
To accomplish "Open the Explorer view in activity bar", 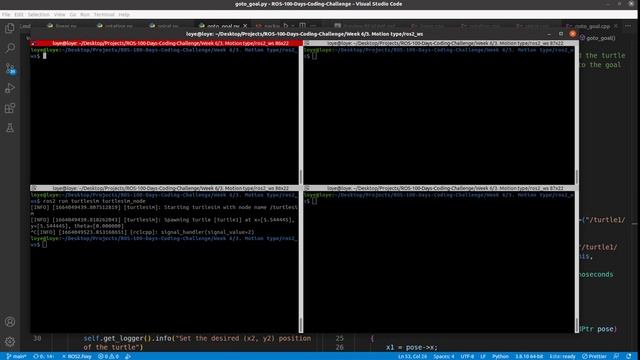I will tap(10, 28).
